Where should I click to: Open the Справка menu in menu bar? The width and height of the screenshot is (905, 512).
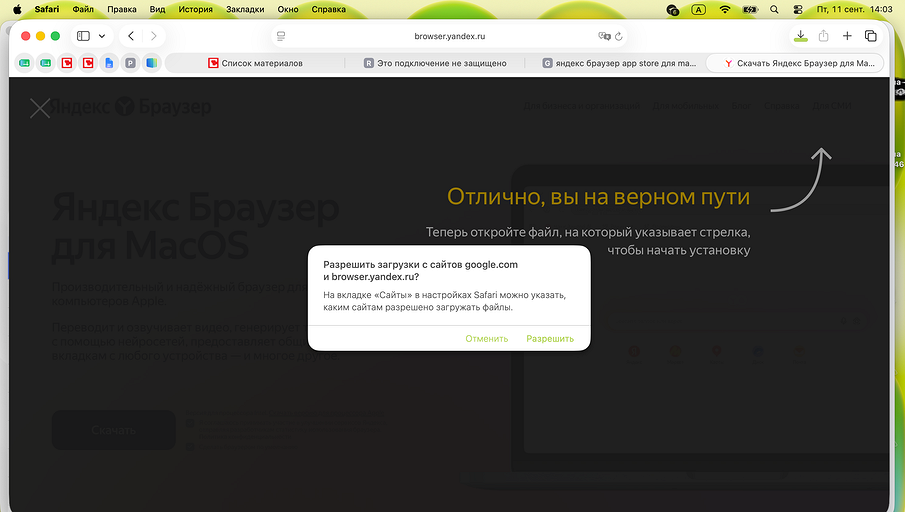pos(328,9)
